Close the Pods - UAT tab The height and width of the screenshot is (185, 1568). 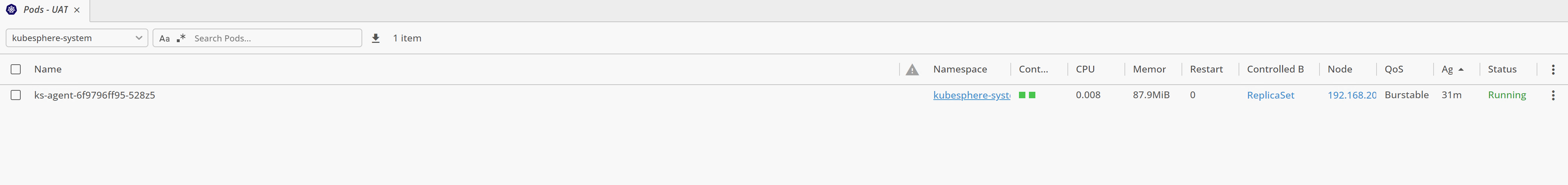[77, 10]
